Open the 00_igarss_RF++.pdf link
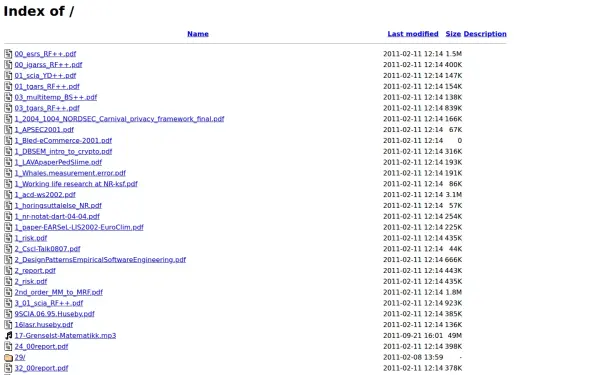600x375 pixels. click(x=48, y=65)
